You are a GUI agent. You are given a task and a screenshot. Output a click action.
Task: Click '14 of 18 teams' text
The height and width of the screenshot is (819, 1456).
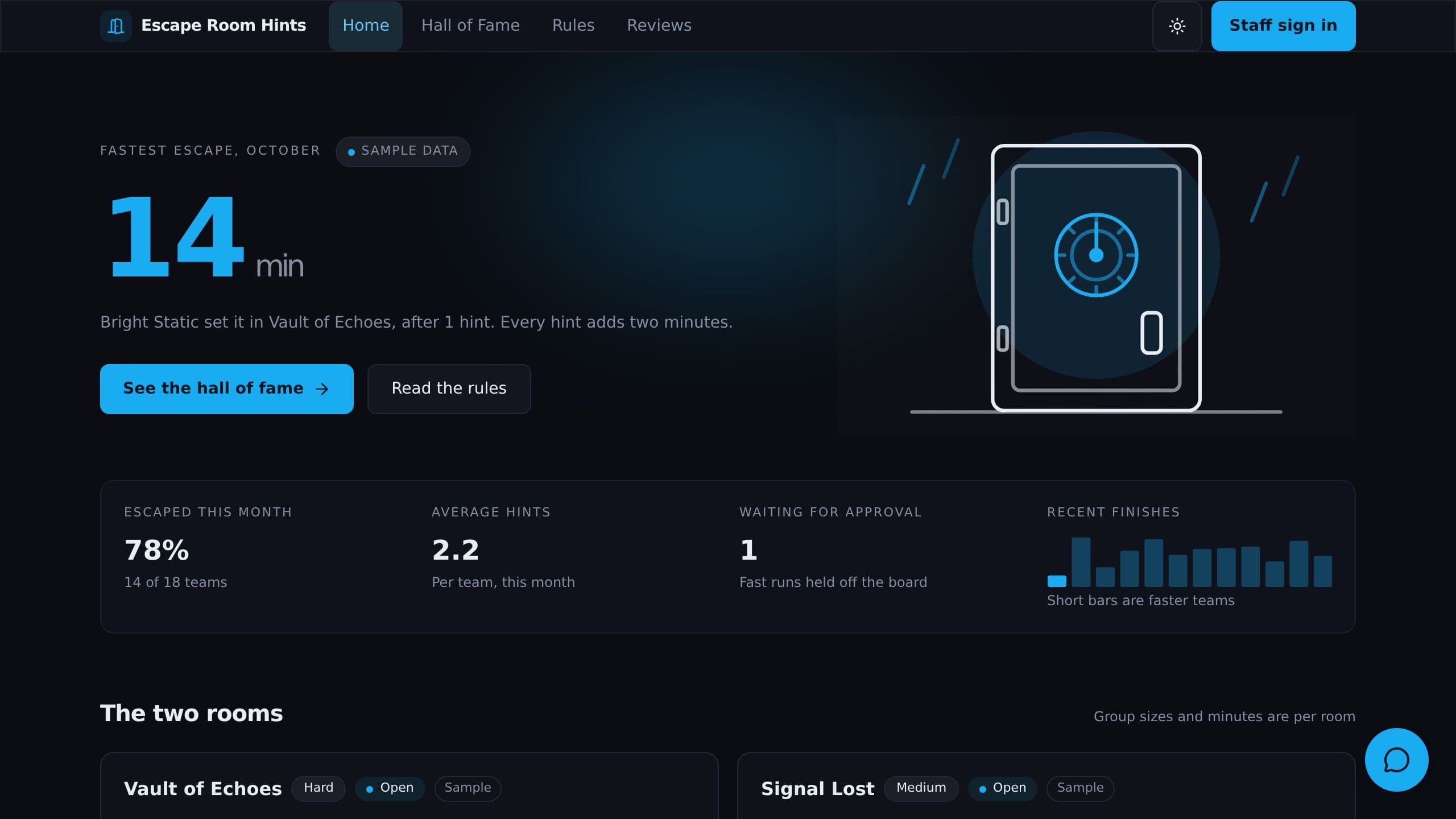176,582
